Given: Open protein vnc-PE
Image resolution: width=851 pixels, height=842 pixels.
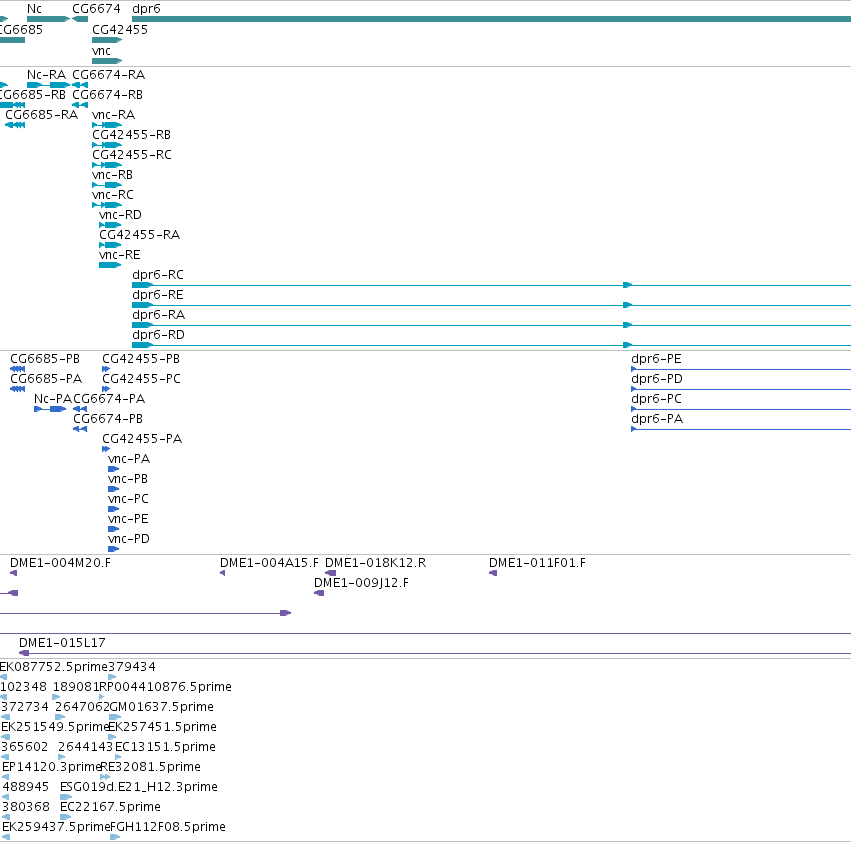Looking at the screenshot, I should [128, 518].
